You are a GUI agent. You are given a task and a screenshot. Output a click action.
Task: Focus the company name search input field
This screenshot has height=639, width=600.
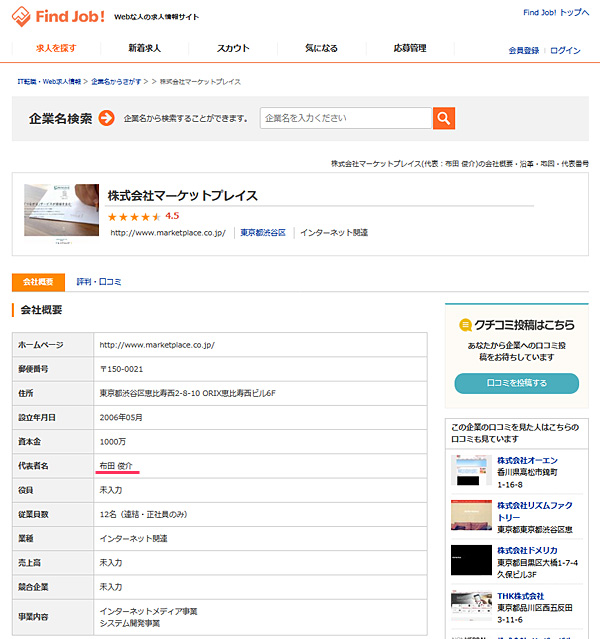(346, 118)
